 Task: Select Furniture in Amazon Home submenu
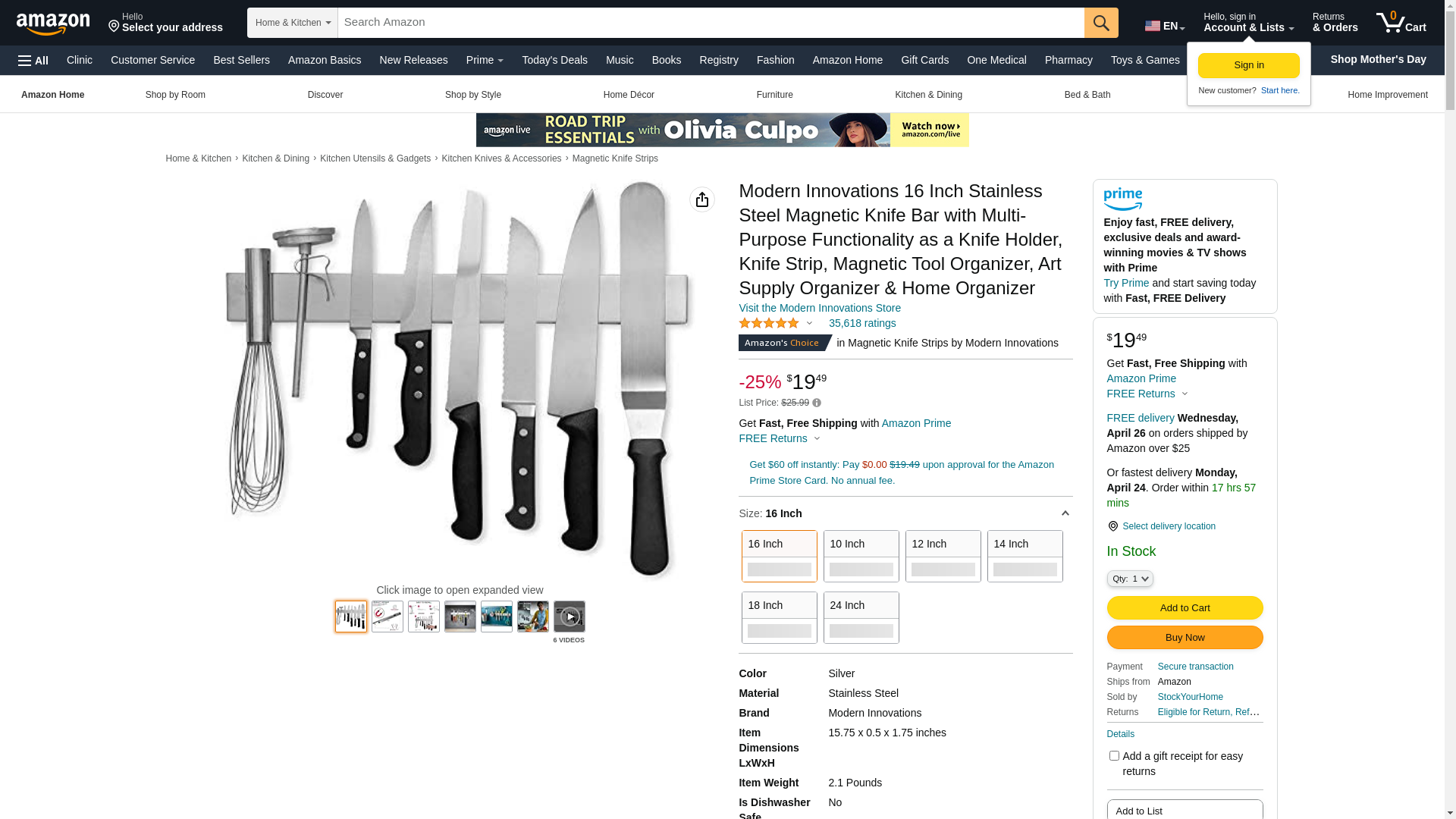[774, 95]
